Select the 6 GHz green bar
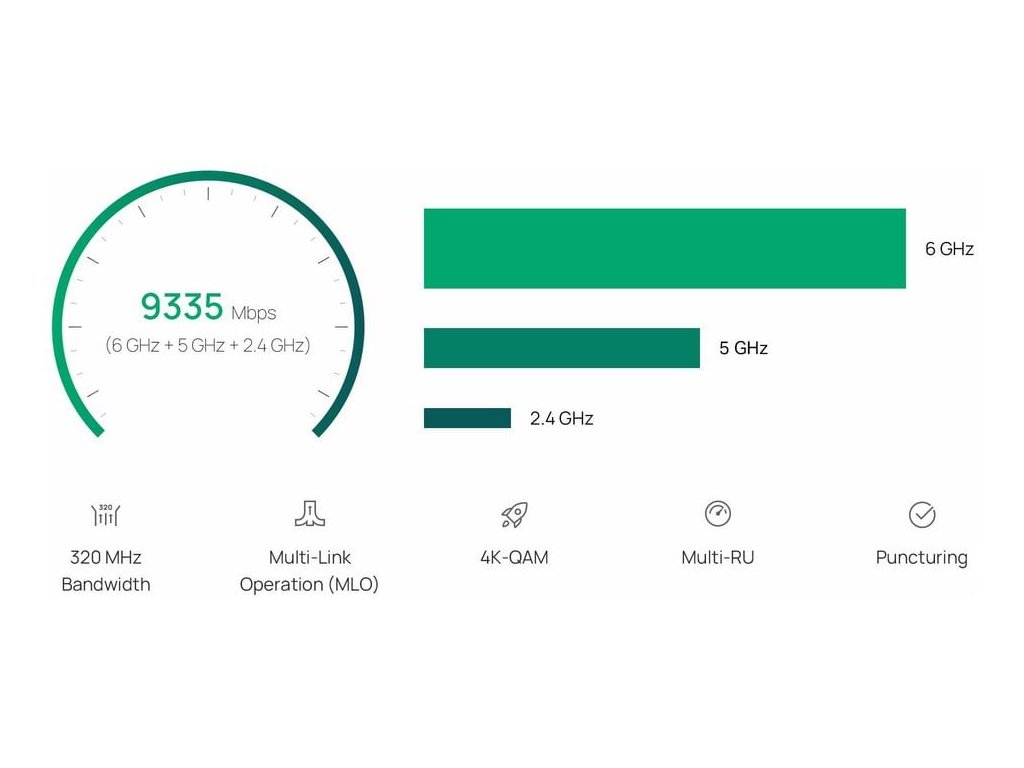Image resolution: width=1024 pixels, height=768 pixels. (x=664, y=248)
